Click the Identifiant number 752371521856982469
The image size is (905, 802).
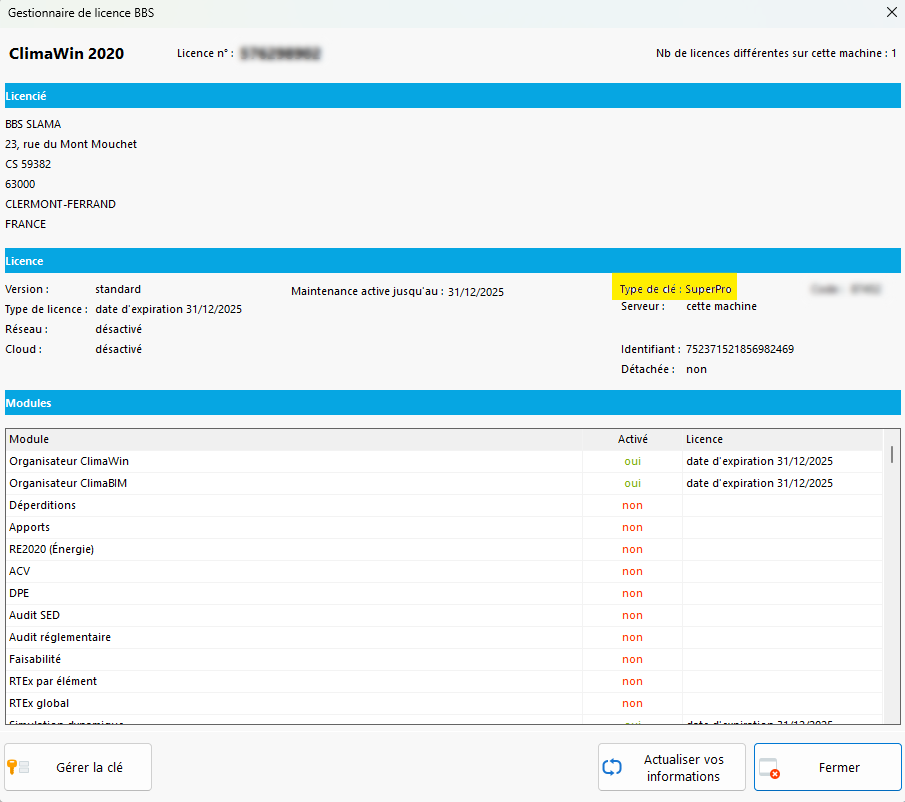pyautogui.click(x=740, y=349)
